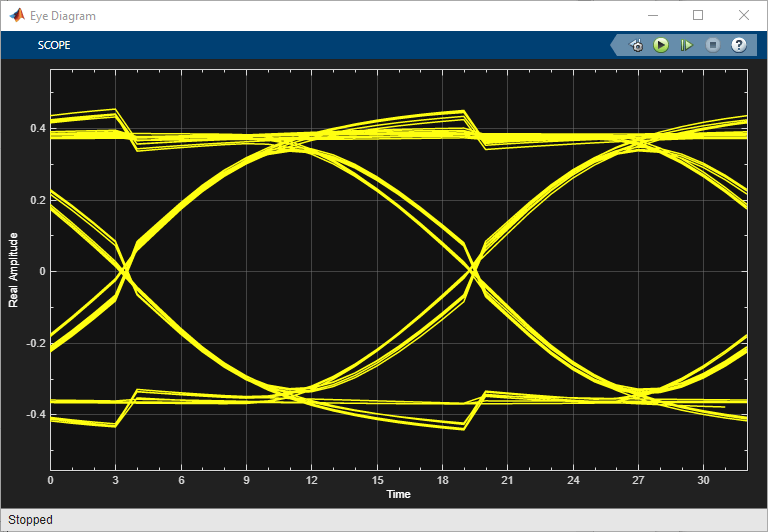This screenshot has height=532, width=768.
Task: Click y-axis tick label -0.4
Action: click(x=36, y=415)
